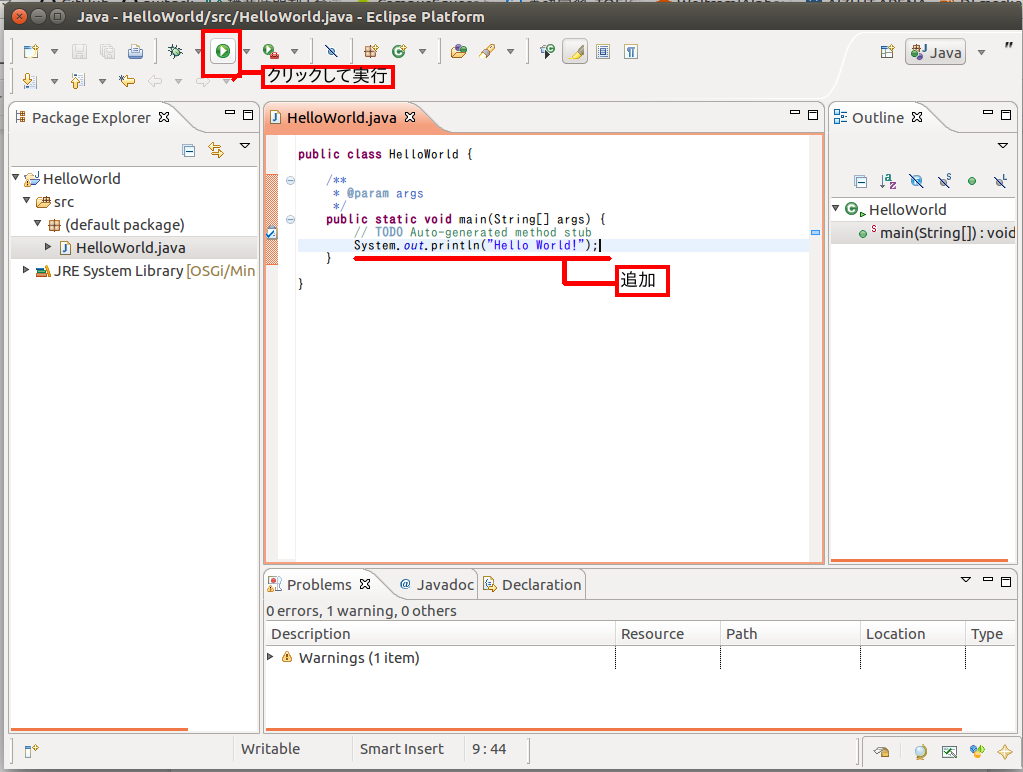Image resolution: width=1023 pixels, height=772 pixels.
Task: Click the New Java Class icon
Action: pos(399,51)
